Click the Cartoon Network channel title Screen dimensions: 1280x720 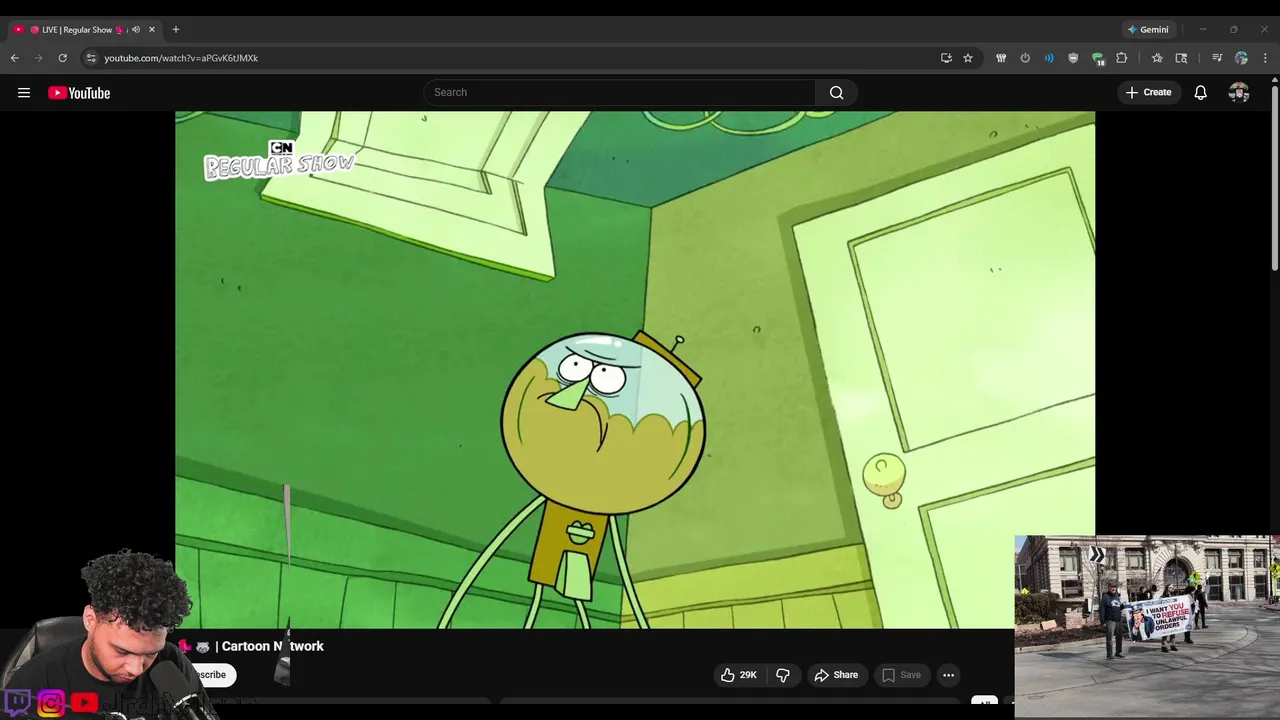(272, 646)
